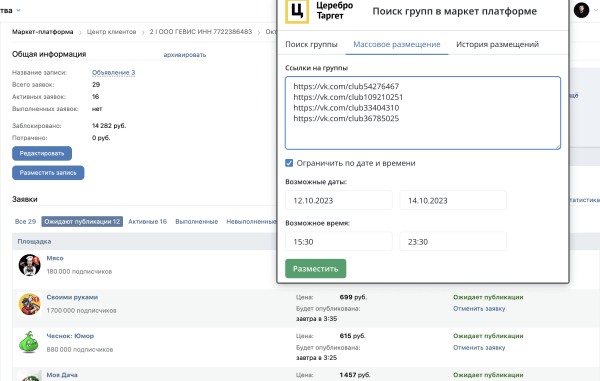Image resolution: width=600 pixels, height=381 pixels.
Task: Select Ожидают публикации 12 tab
Action: (x=82, y=221)
